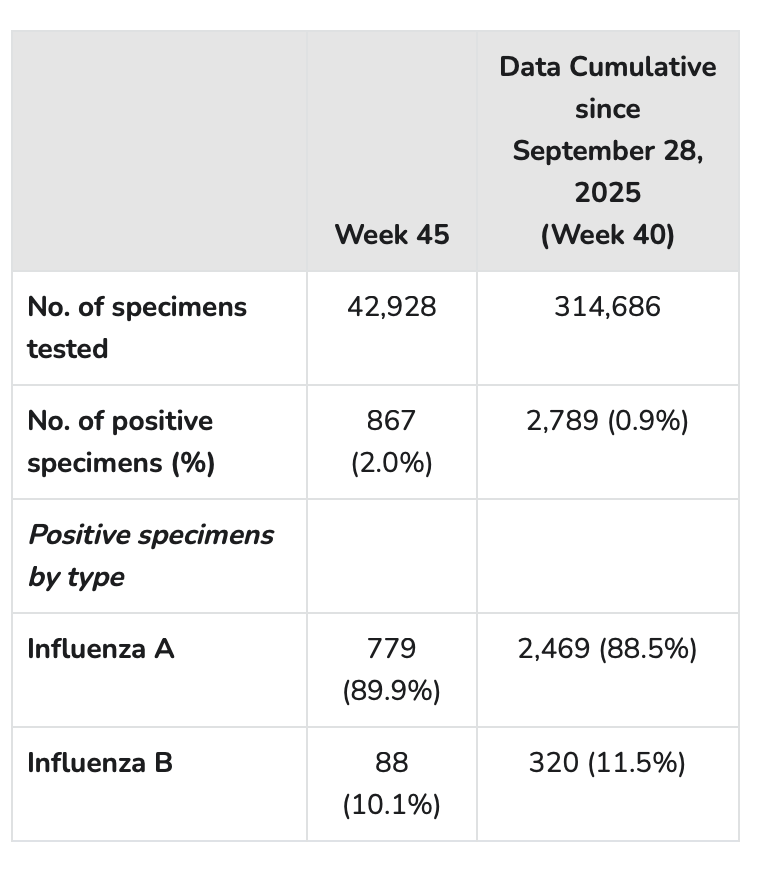Select the 'No. of specimens tested' row label
764x870 pixels.
[x=137, y=327]
